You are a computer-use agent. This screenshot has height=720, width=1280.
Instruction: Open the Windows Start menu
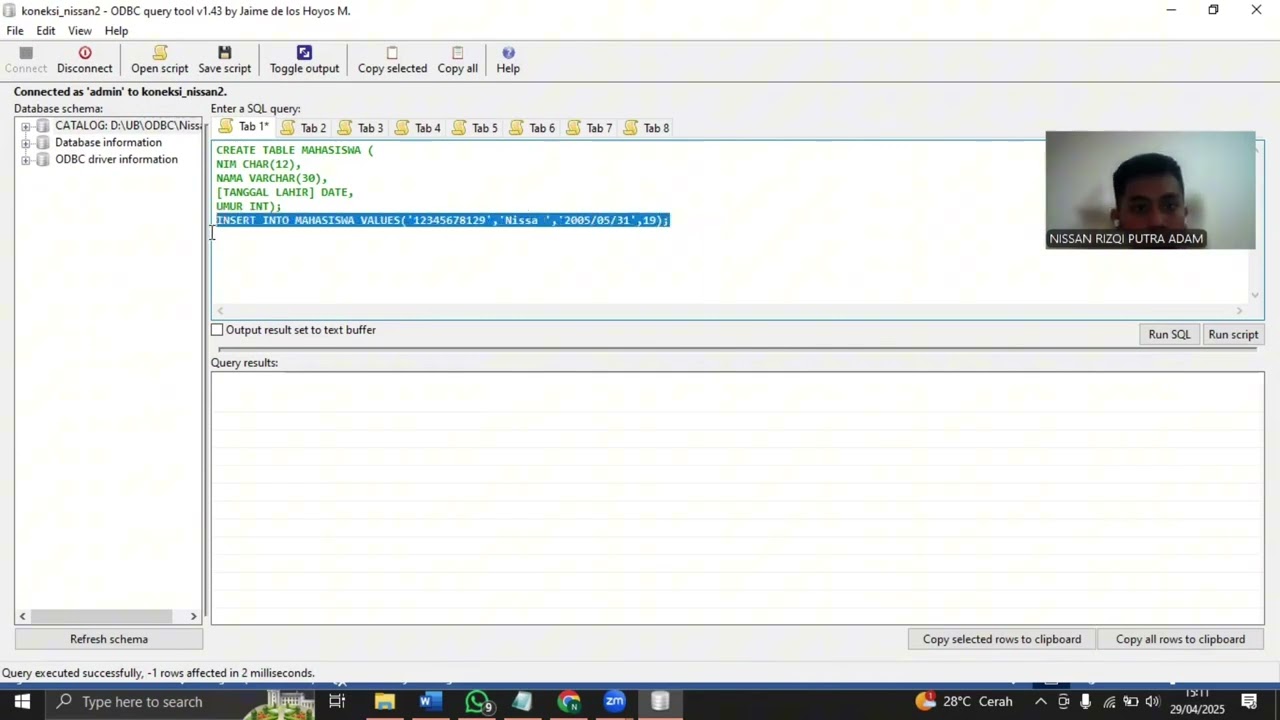pyautogui.click(x=22, y=702)
